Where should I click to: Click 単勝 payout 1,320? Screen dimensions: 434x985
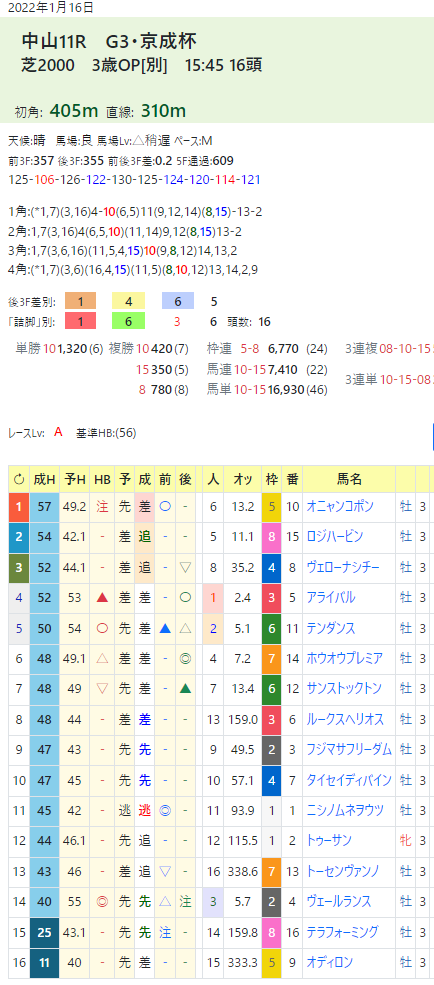click(x=72, y=349)
